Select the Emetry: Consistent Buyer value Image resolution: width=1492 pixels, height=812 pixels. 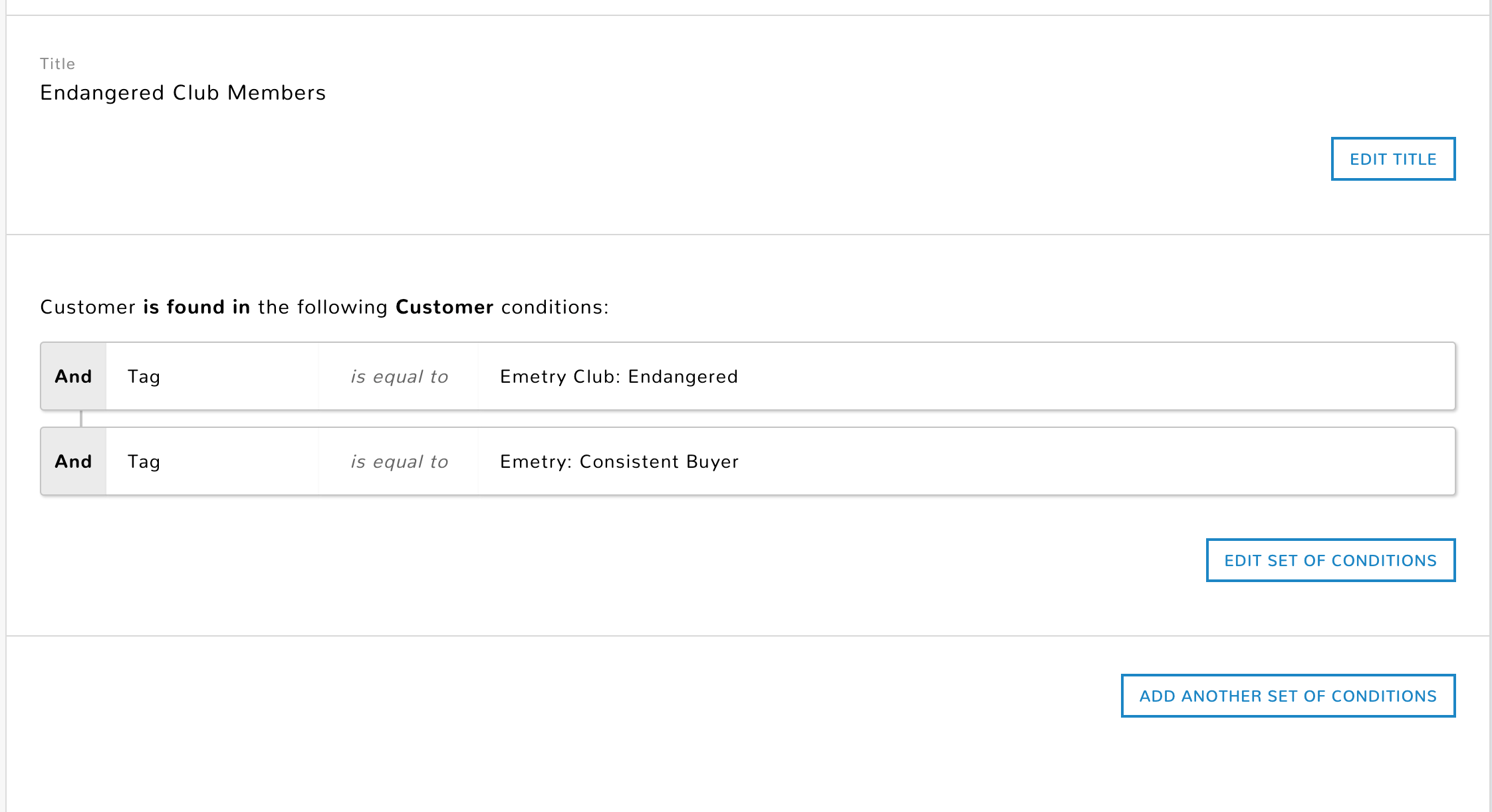619,462
